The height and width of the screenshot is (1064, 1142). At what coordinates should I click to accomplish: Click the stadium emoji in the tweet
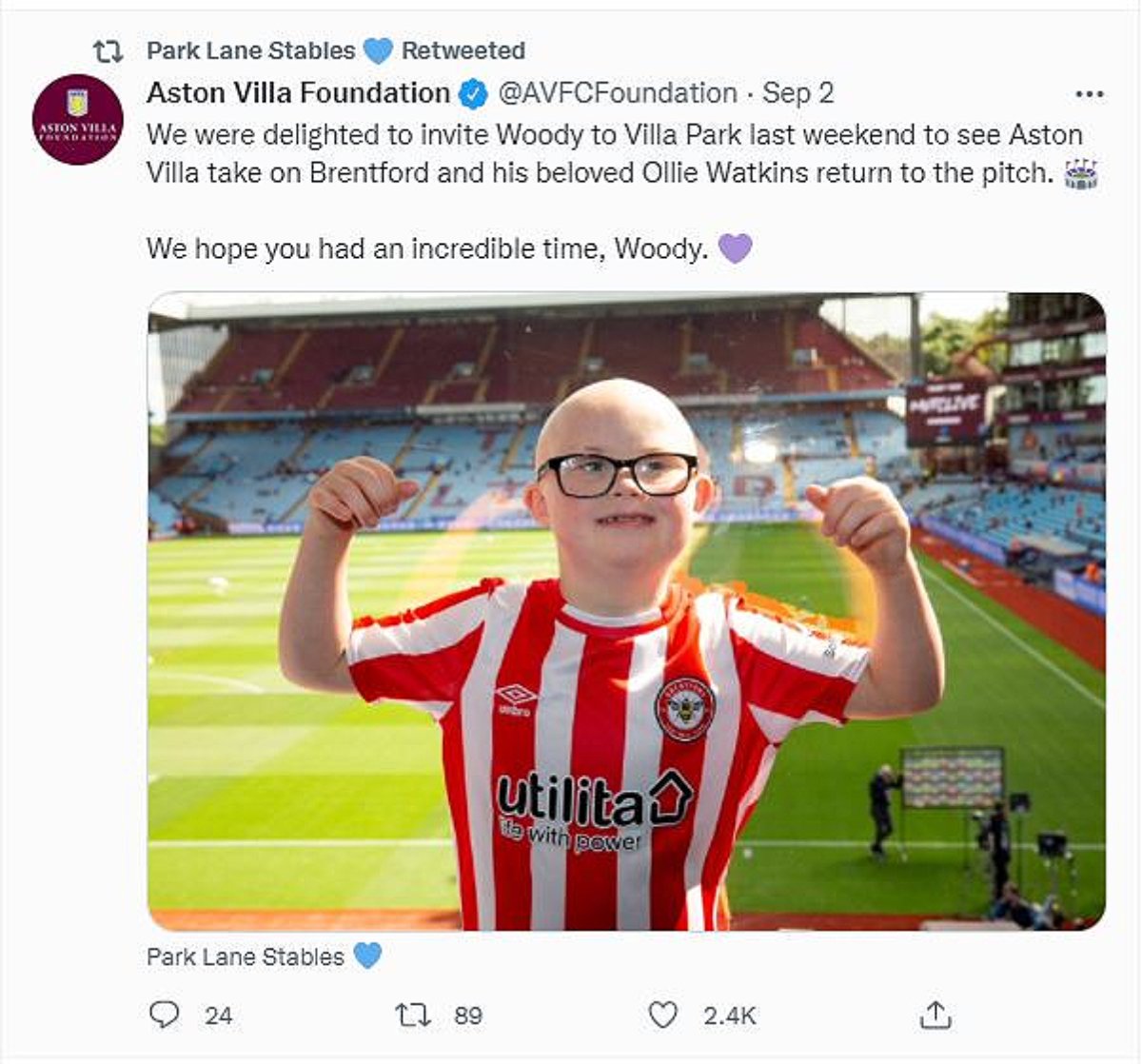(x=1080, y=174)
